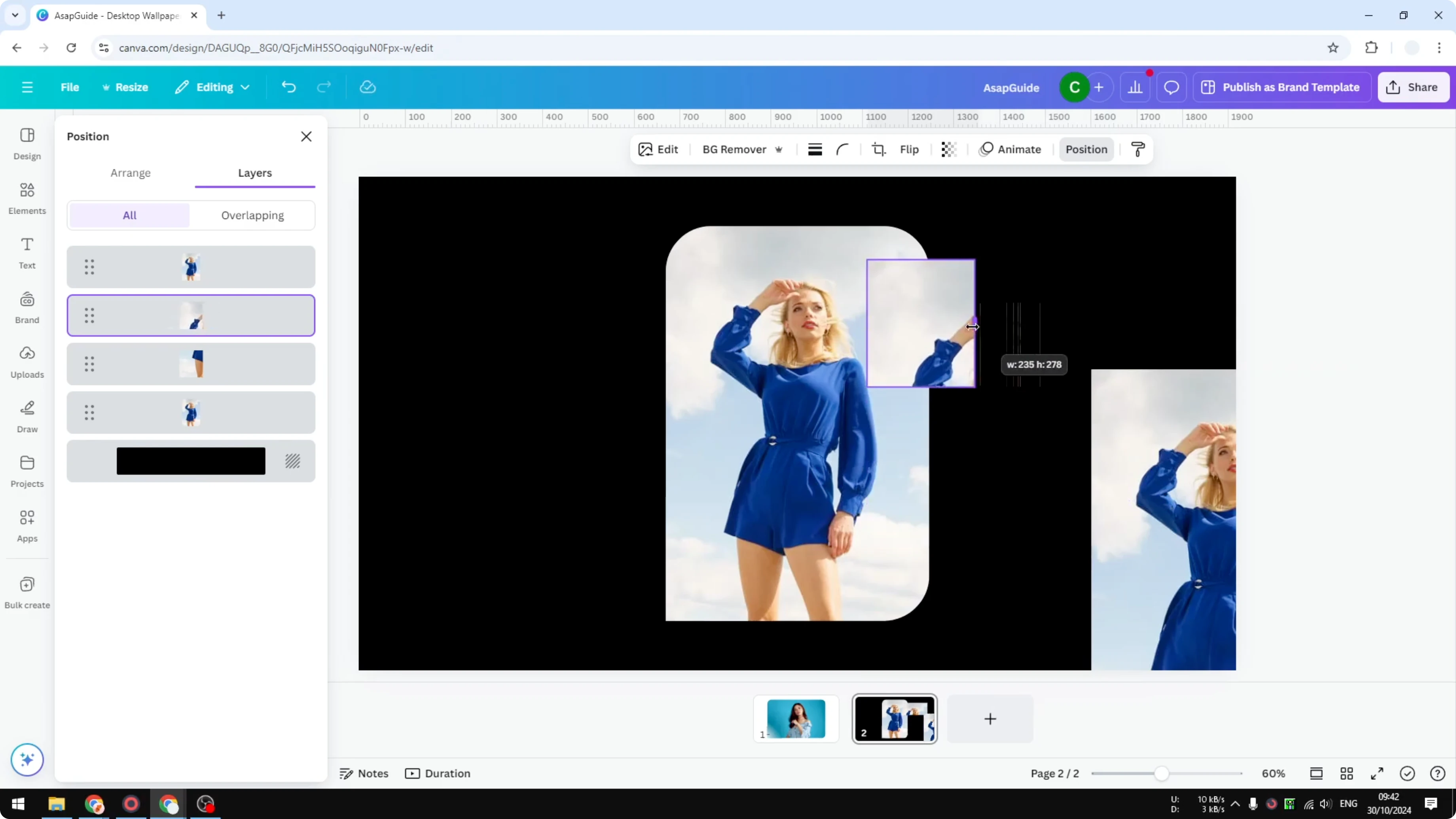Screen dimensions: 1456x819
Task: Switch layer filter to Overlapping
Action: 253,215
